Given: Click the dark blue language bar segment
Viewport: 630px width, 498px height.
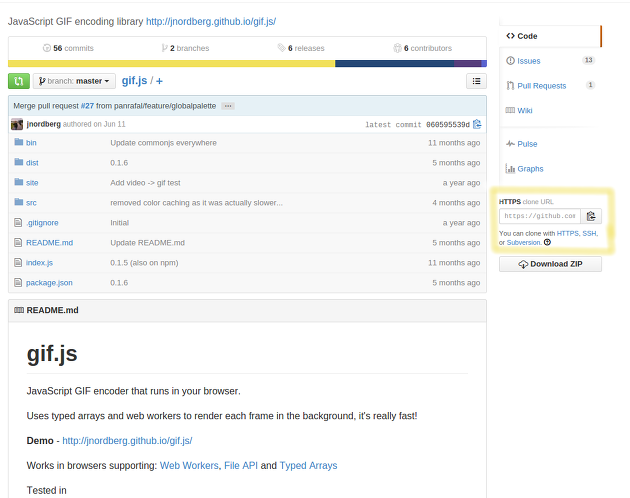Looking at the screenshot, I should (x=395, y=64).
